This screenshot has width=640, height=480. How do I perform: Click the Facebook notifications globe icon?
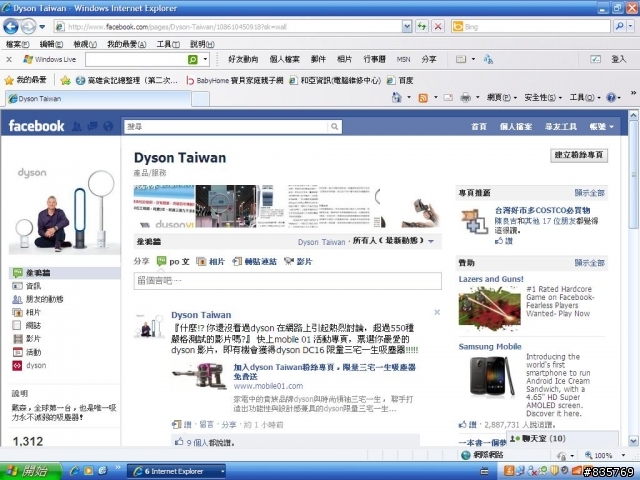[108, 127]
